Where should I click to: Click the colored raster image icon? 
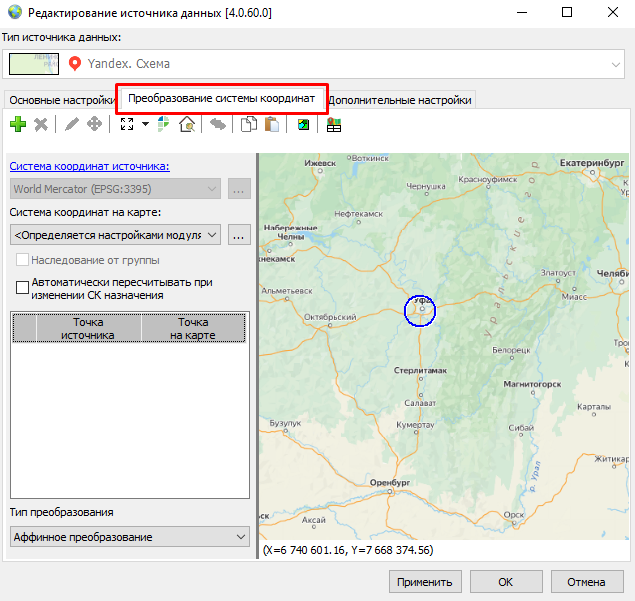[303, 124]
